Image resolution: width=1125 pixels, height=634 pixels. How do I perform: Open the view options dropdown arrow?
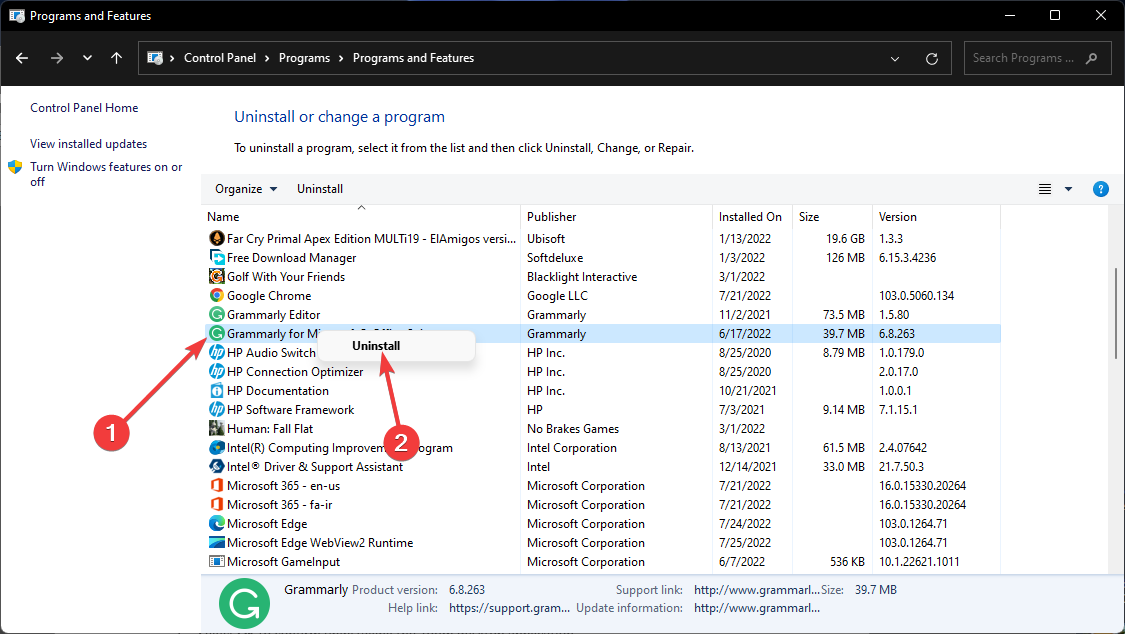click(1068, 189)
